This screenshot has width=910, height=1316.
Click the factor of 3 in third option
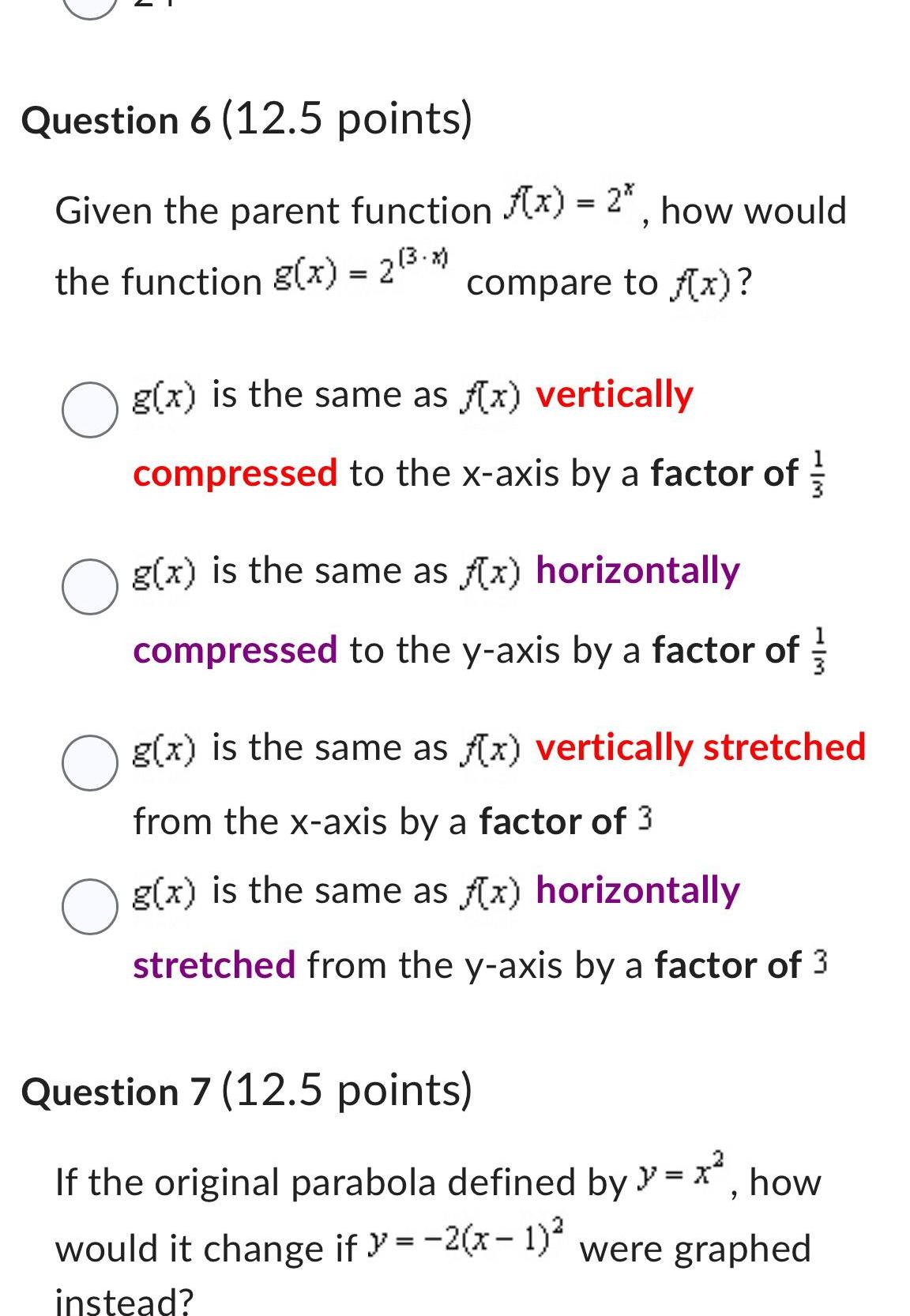click(645, 820)
